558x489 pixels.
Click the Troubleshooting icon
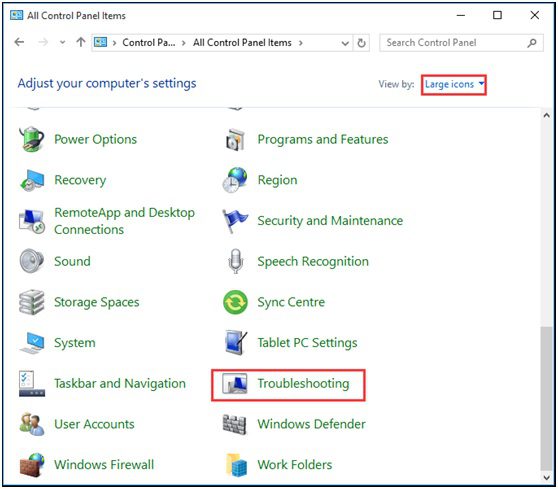point(235,384)
